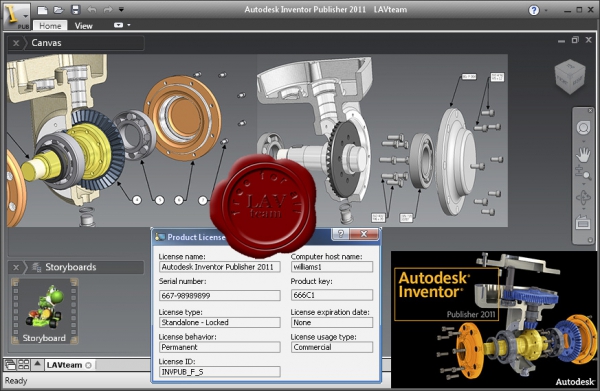
Task: Click the License behavior field Permanent
Action: coord(220,347)
